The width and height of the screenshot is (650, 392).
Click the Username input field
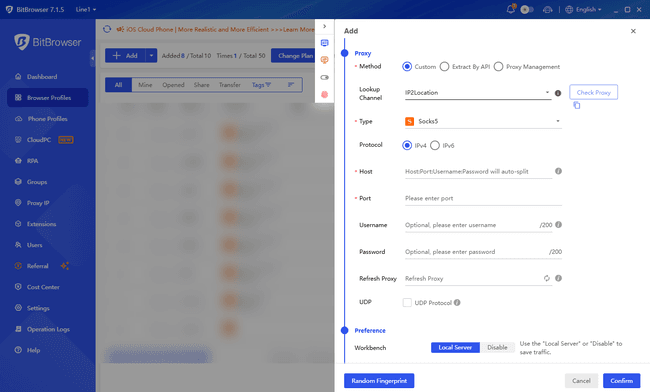[x=478, y=225]
